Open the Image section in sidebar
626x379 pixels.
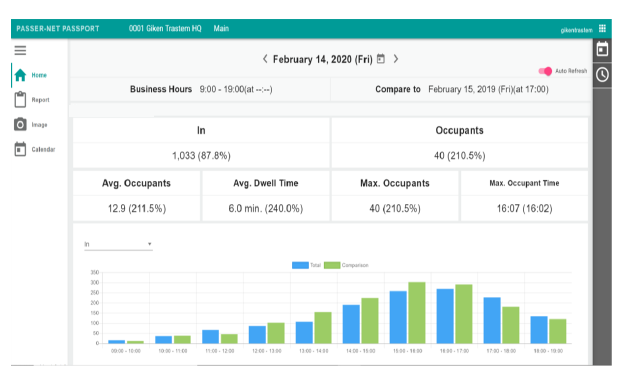coord(31,125)
